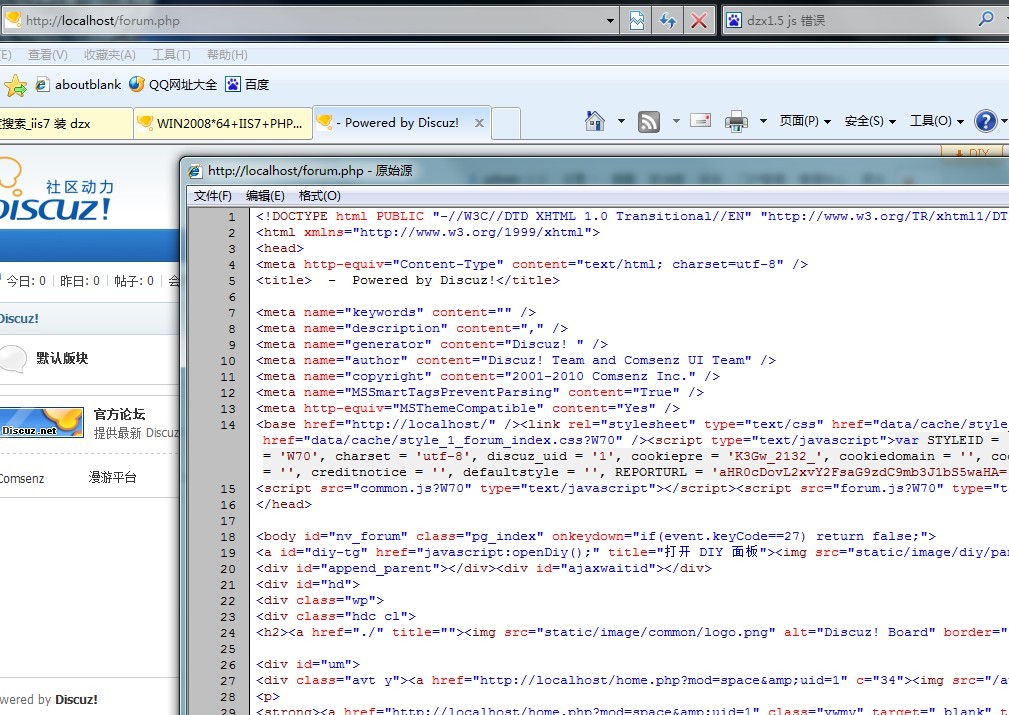Open the 百度 favorite
1009x715 pixels.
(x=247, y=84)
